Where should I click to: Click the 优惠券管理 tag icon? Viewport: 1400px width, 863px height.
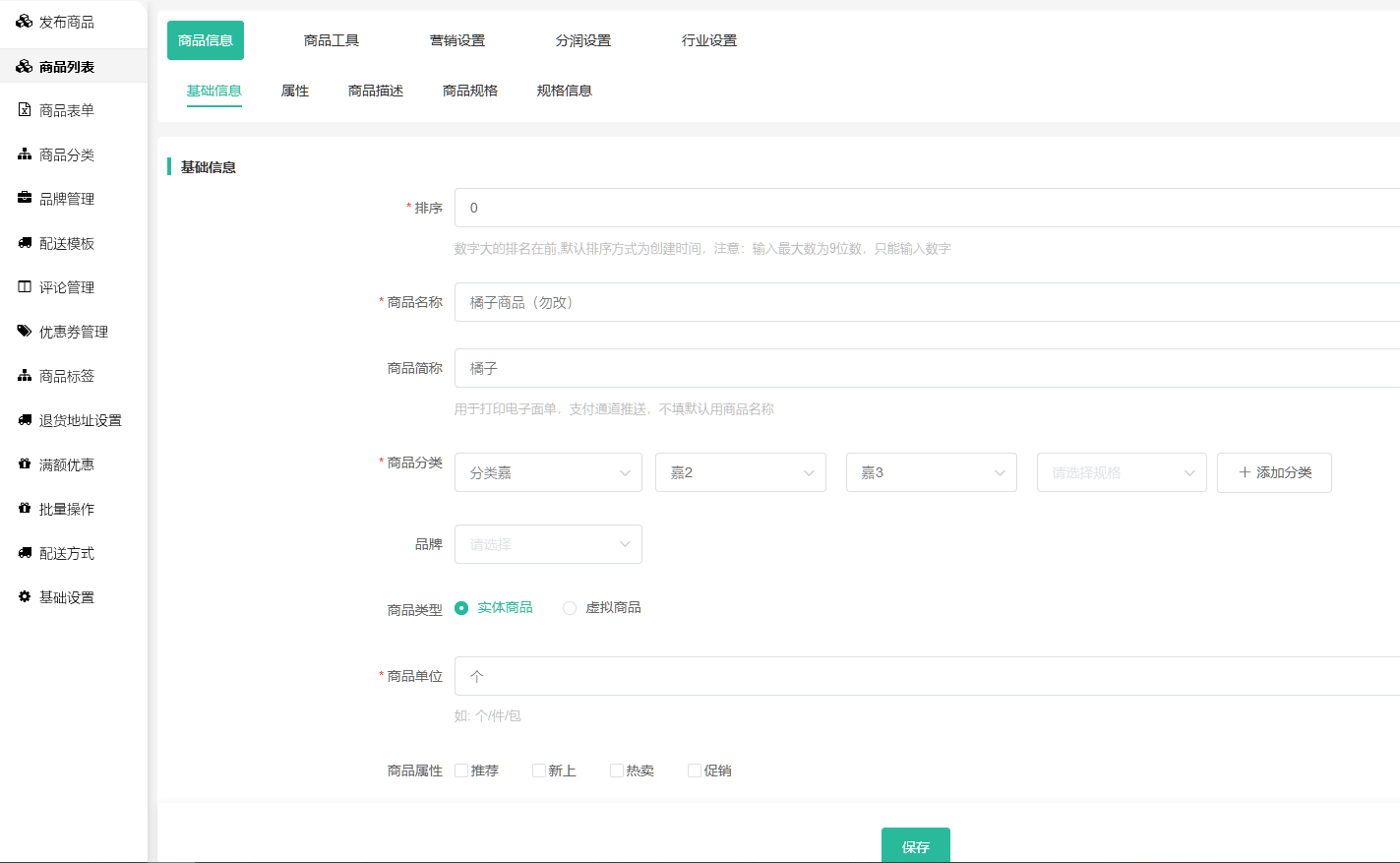(25, 332)
